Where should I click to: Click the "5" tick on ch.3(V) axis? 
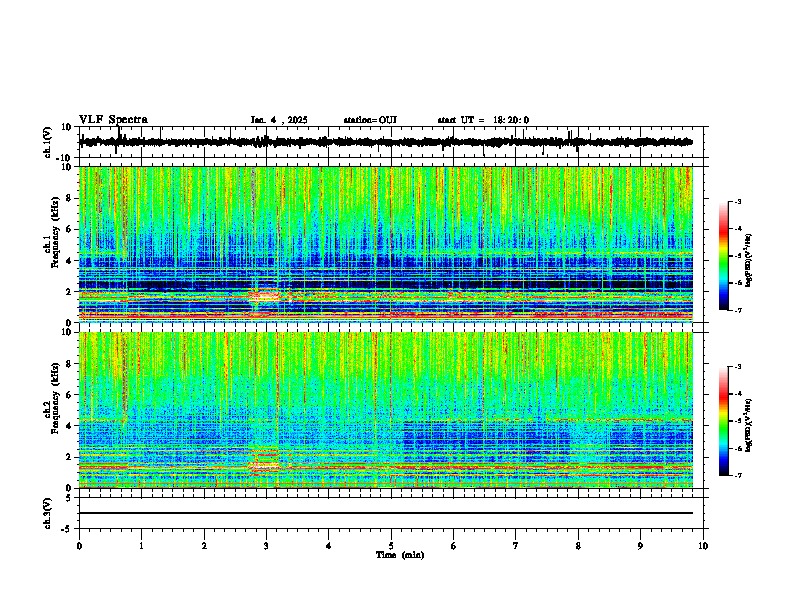[x=69, y=497]
